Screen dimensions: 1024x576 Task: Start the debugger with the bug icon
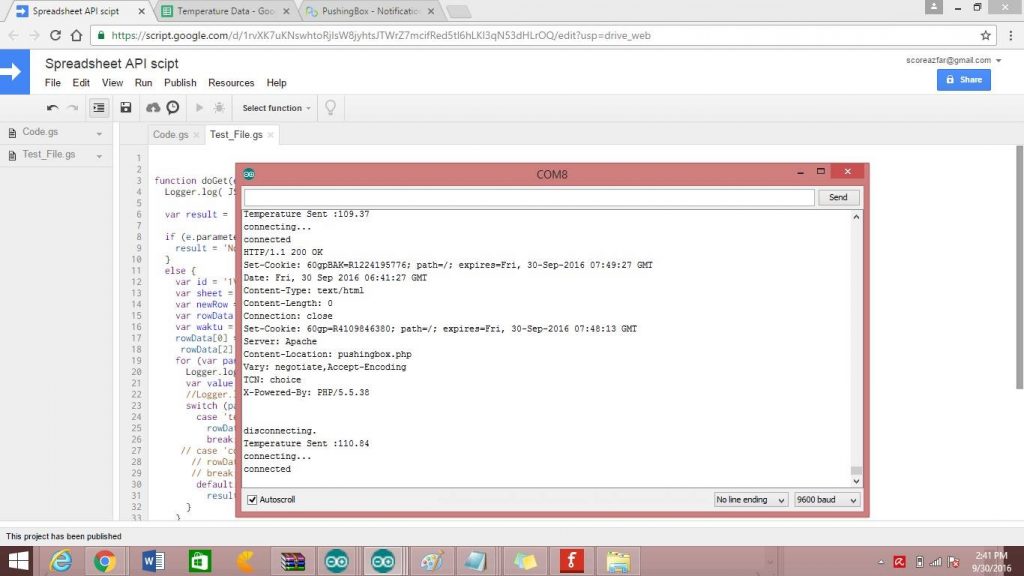click(219, 108)
